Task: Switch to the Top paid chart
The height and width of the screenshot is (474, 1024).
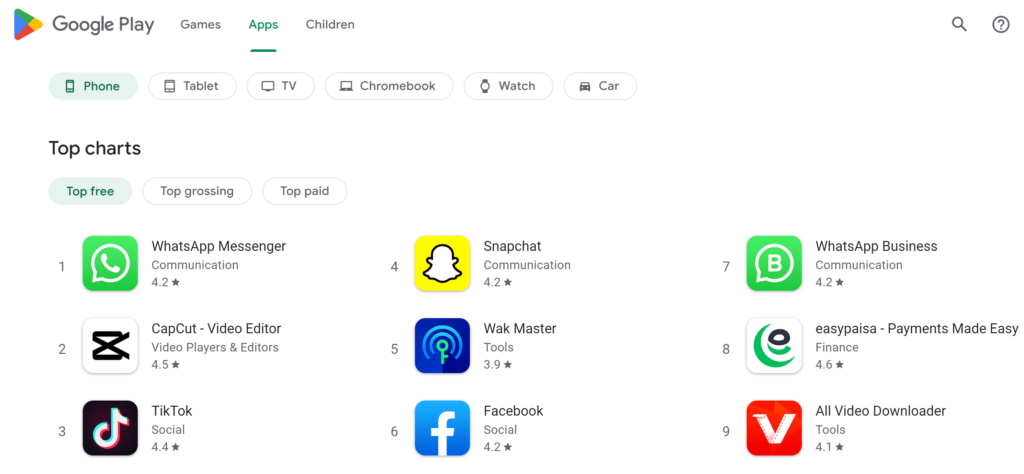Action: 304,191
